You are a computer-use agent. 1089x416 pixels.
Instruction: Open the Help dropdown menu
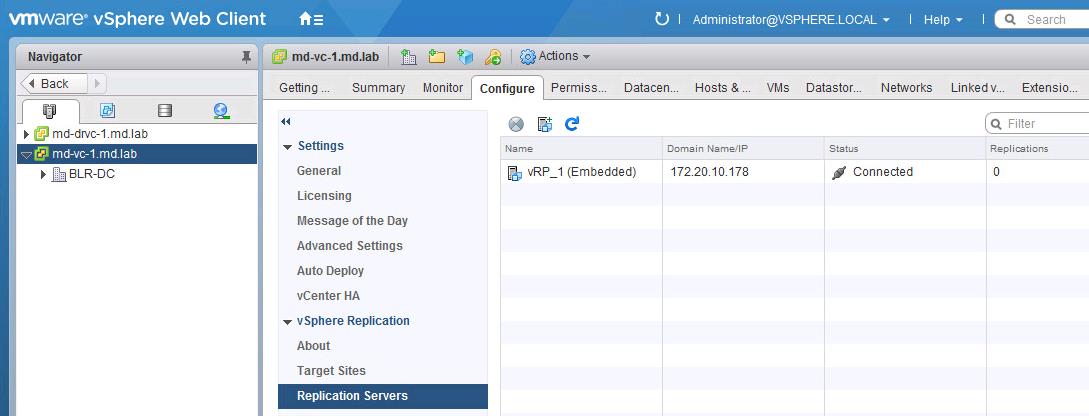[943, 19]
